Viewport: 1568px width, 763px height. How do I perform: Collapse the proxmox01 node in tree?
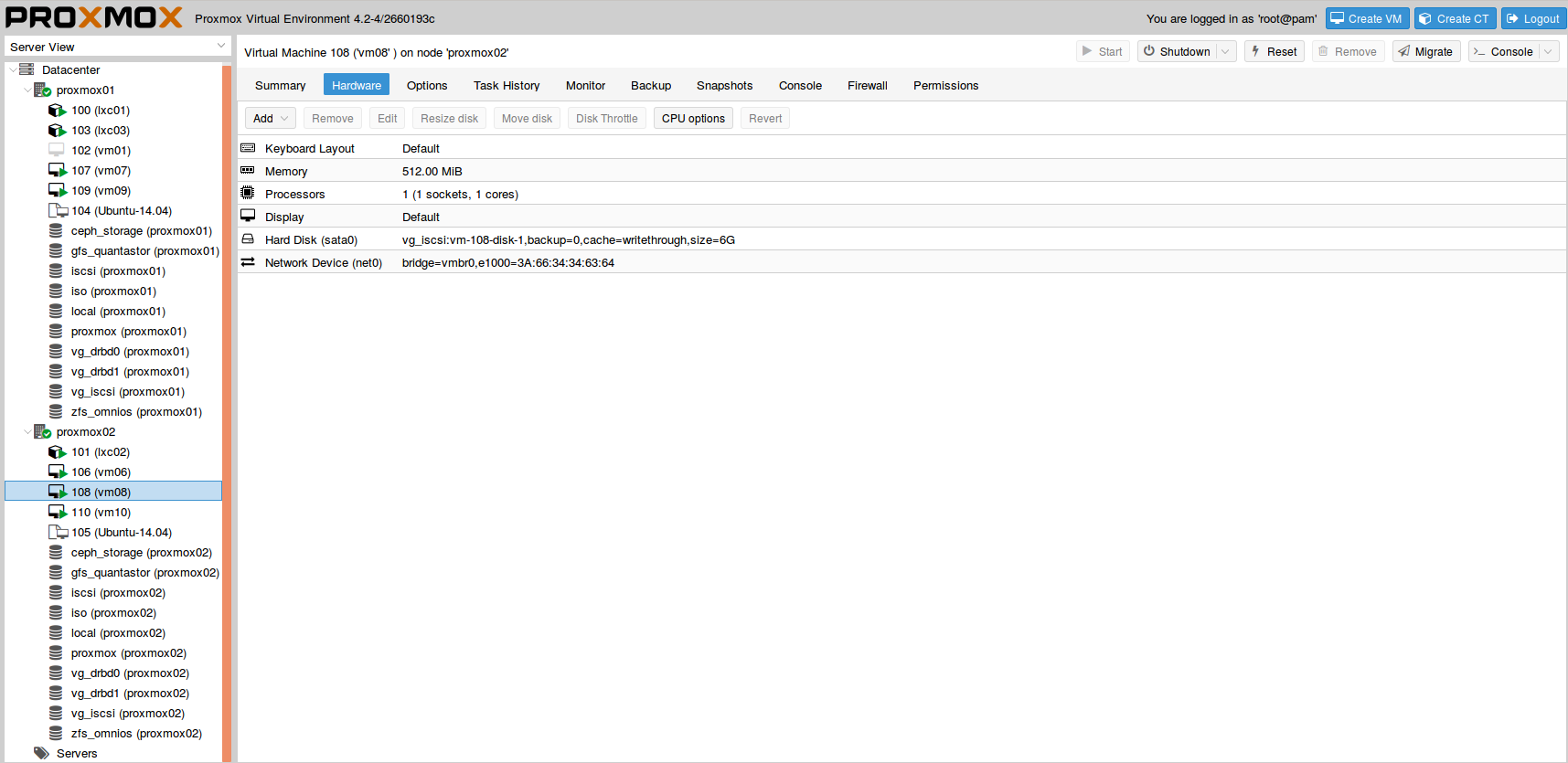pyautogui.click(x=27, y=90)
